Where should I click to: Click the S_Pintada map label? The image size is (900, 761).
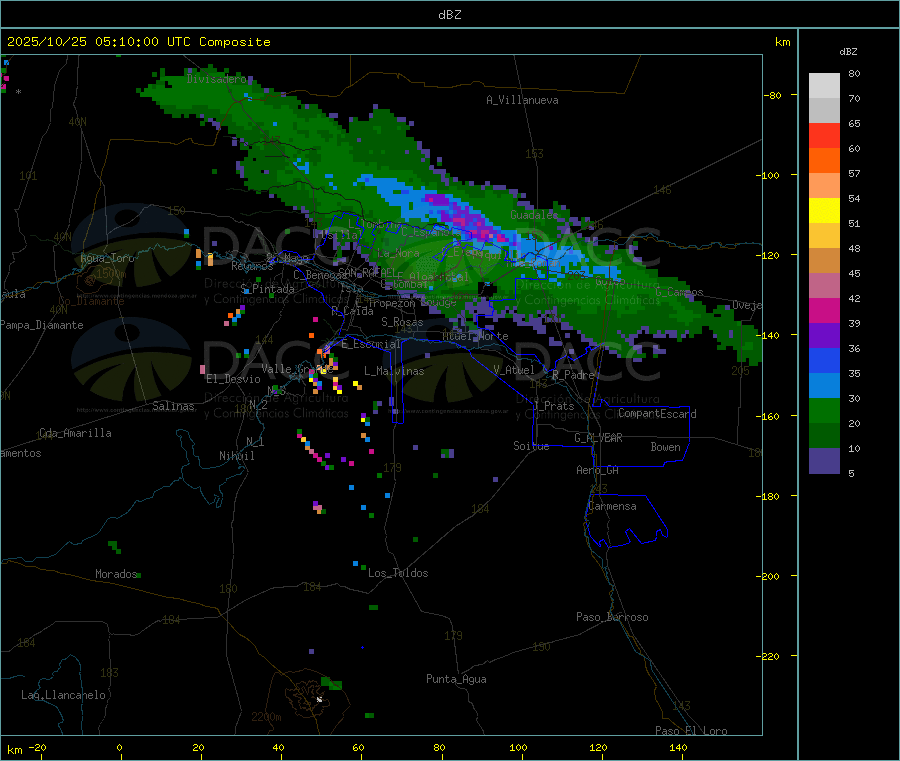pos(267,289)
